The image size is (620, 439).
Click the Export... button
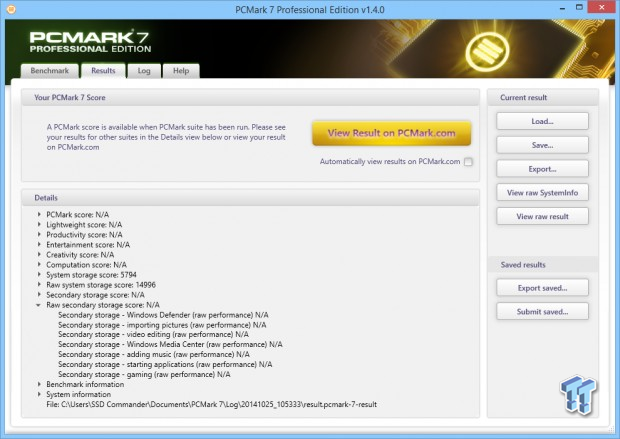(542, 169)
